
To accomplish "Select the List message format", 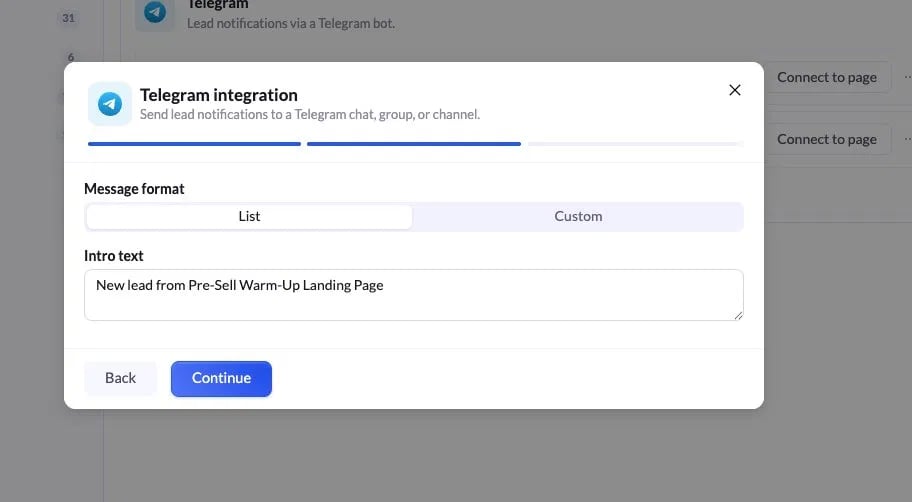I will click(249, 216).
